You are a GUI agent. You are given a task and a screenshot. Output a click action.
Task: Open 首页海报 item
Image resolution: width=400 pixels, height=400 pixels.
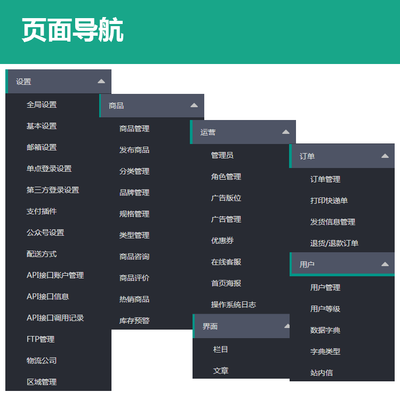click(226, 283)
